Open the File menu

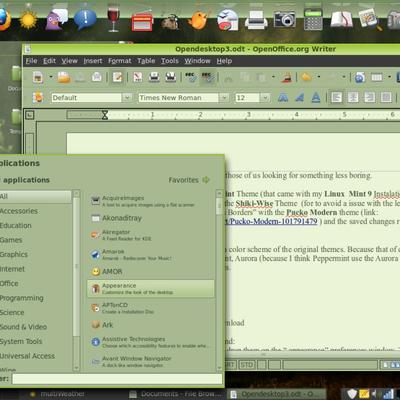tap(31, 61)
